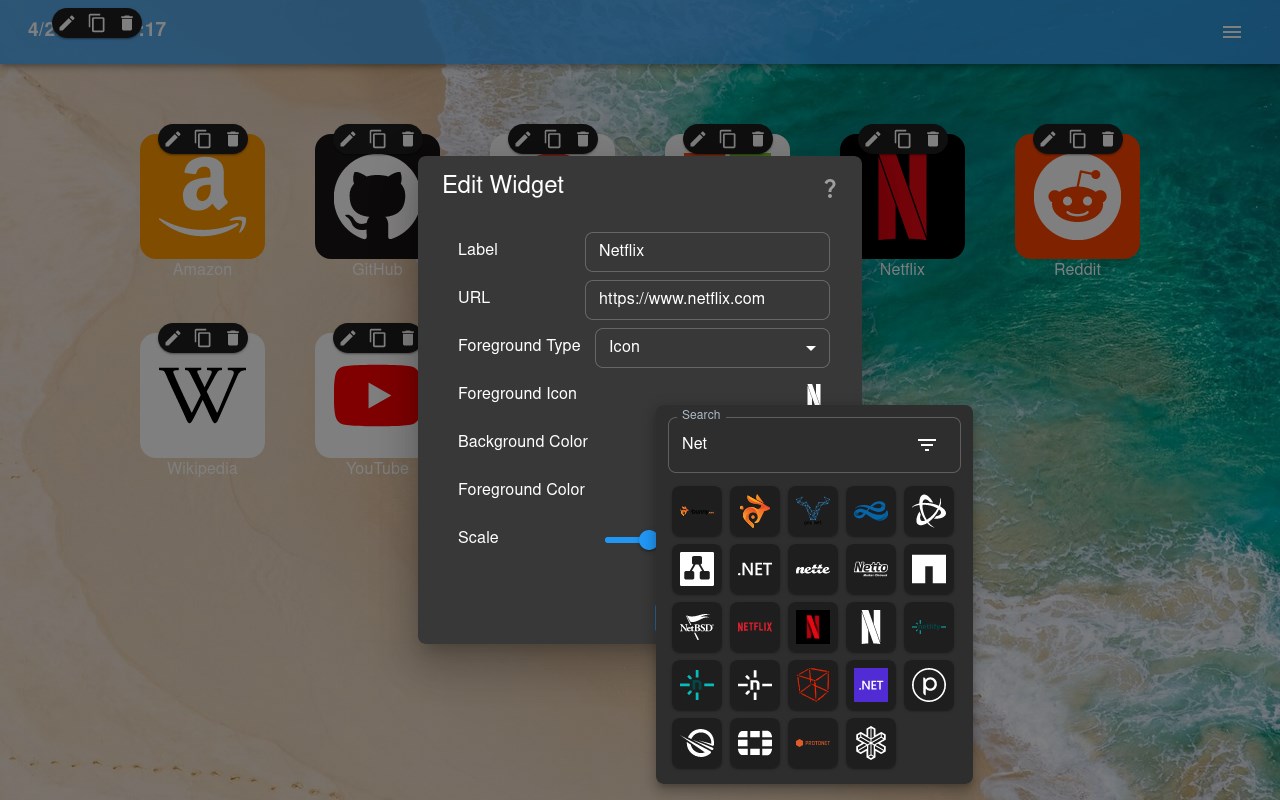This screenshot has width=1280, height=800.
Task: Click the current Foreground Icon preview
Action: [x=814, y=394]
